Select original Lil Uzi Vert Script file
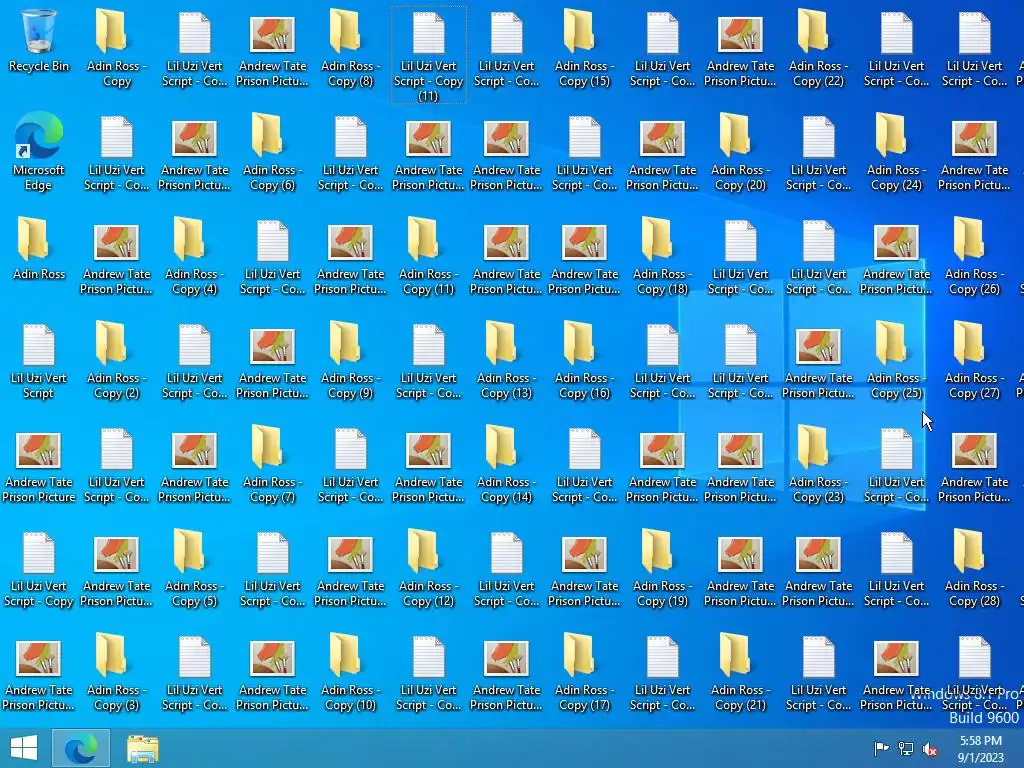This screenshot has width=1024, height=768. click(x=39, y=360)
